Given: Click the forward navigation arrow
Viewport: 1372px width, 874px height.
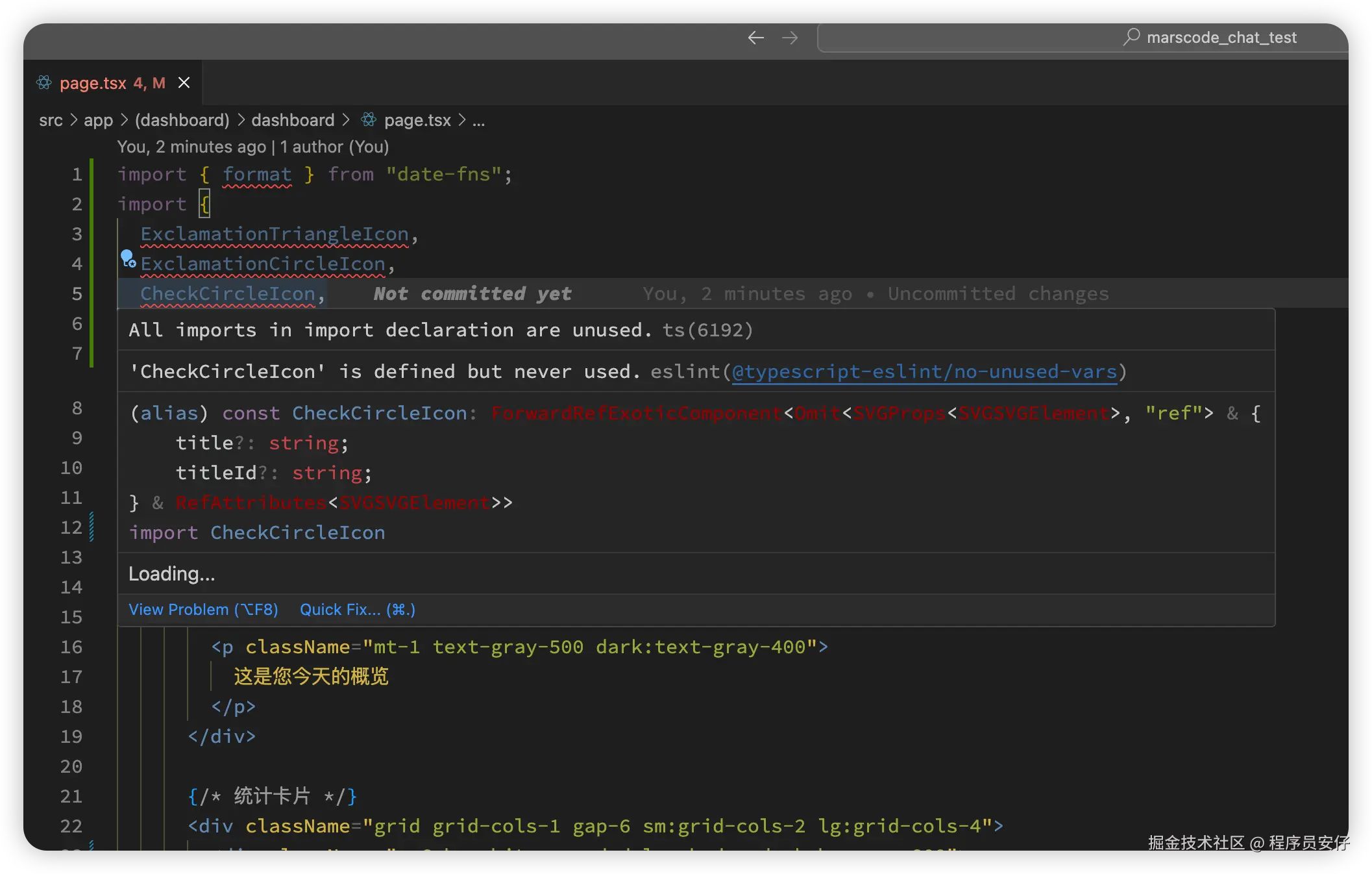Looking at the screenshot, I should [790, 38].
